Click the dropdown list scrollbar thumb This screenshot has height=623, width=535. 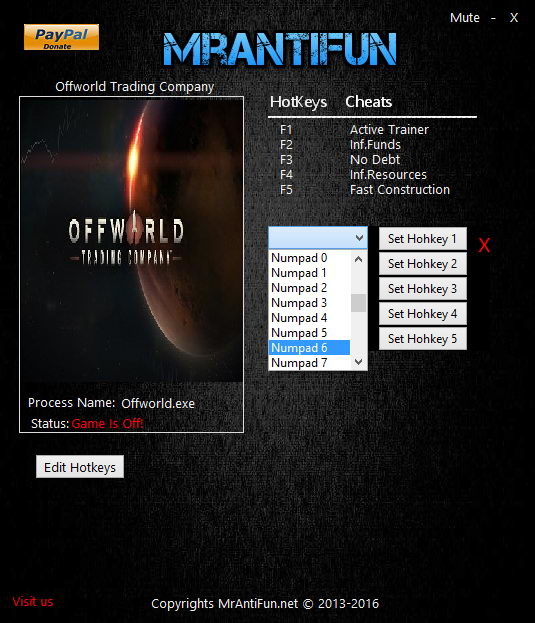tap(359, 303)
